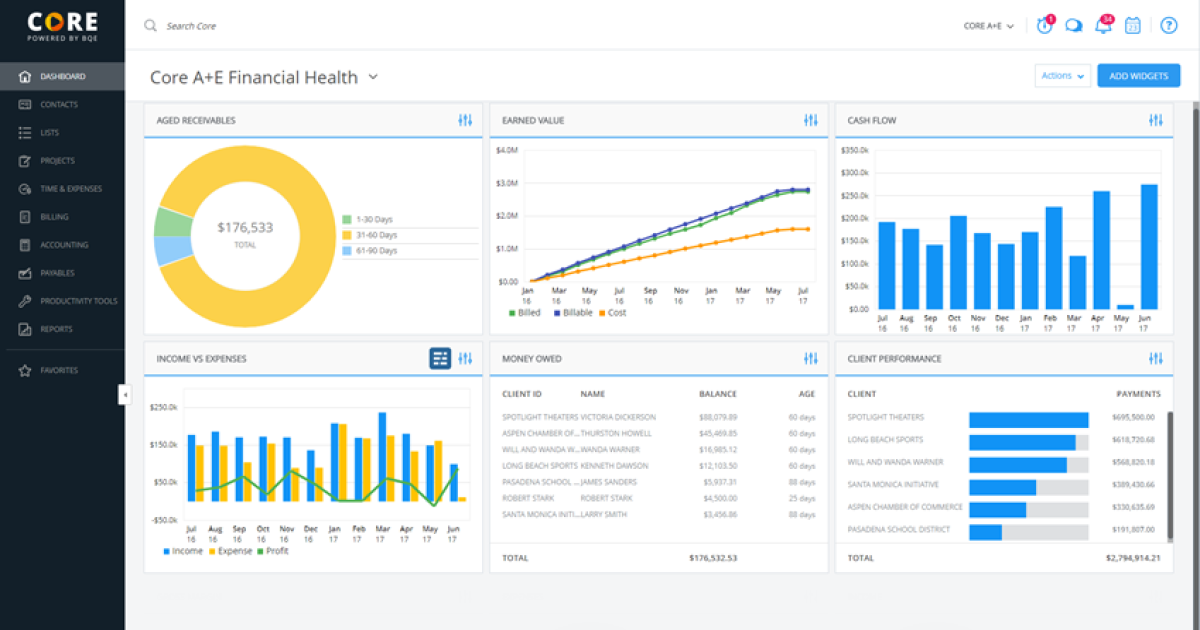Sort Money Owed by Client ID header

tap(522, 394)
